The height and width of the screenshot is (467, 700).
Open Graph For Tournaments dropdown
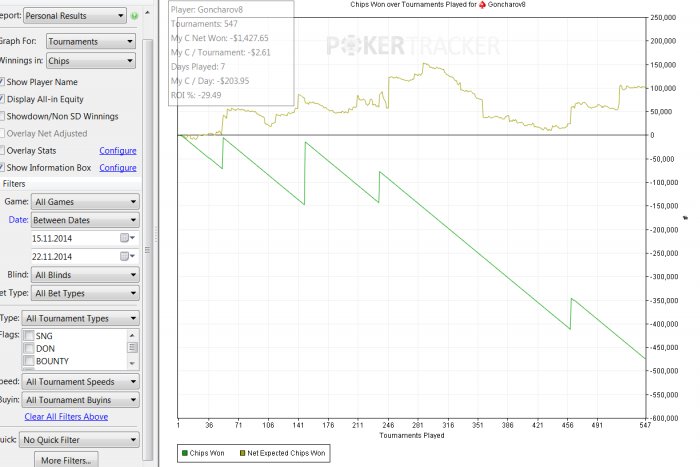[x=91, y=42]
